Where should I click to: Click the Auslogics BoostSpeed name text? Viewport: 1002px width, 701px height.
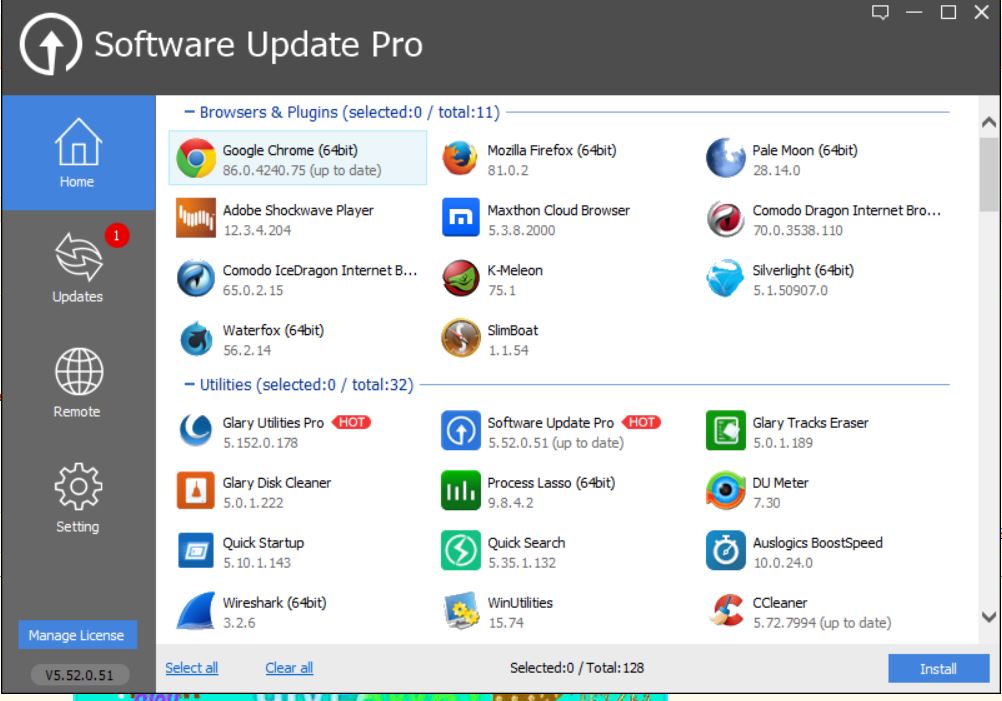point(817,543)
